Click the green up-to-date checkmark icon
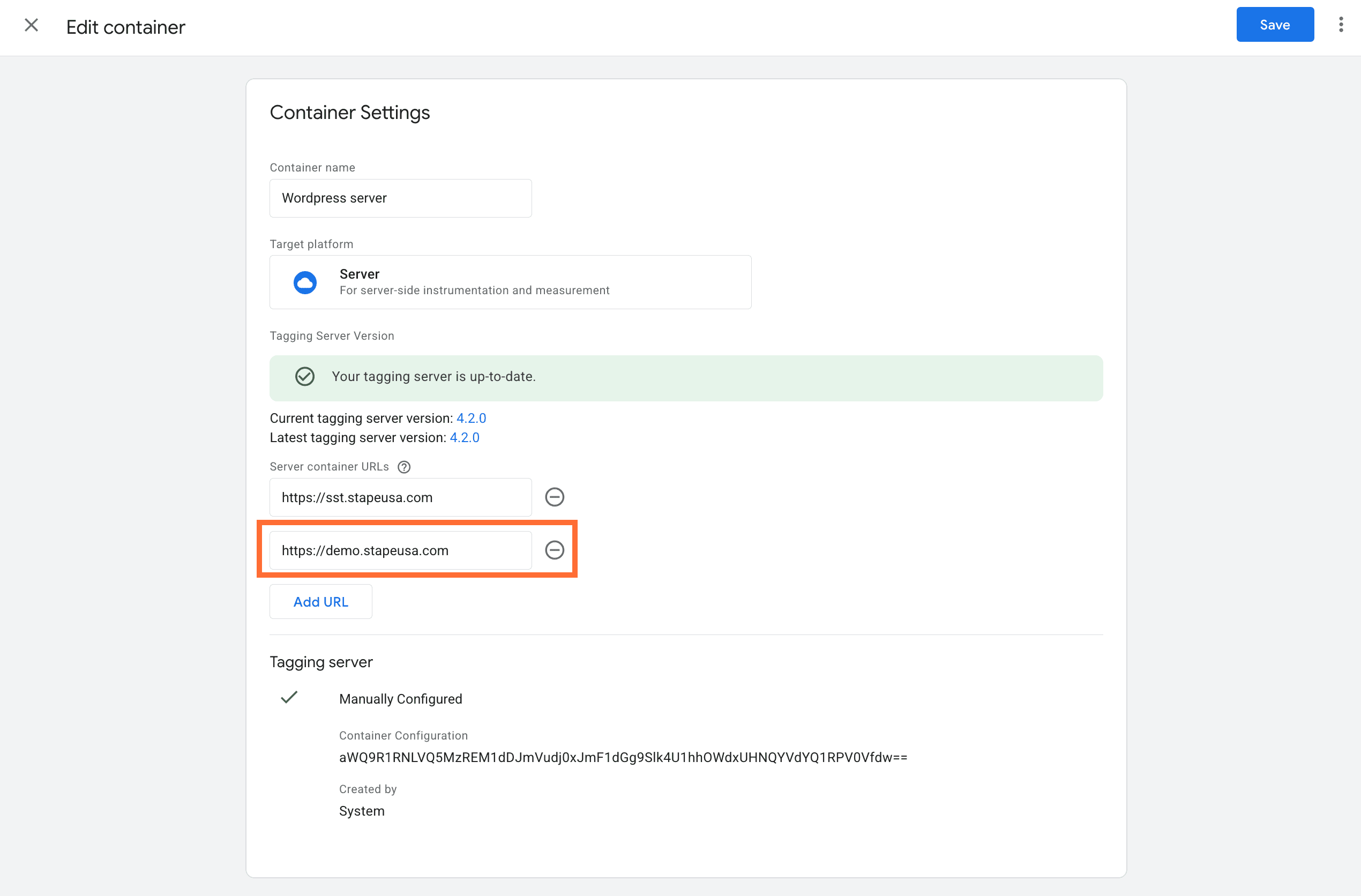 [304, 376]
